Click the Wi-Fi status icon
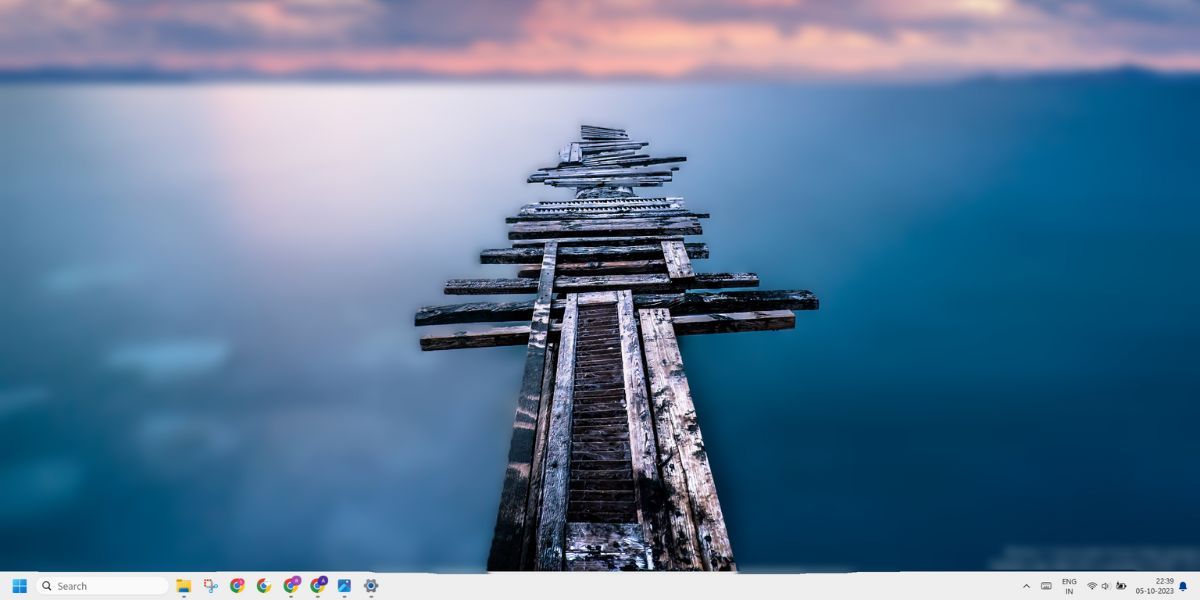The image size is (1200, 600). (x=1091, y=586)
